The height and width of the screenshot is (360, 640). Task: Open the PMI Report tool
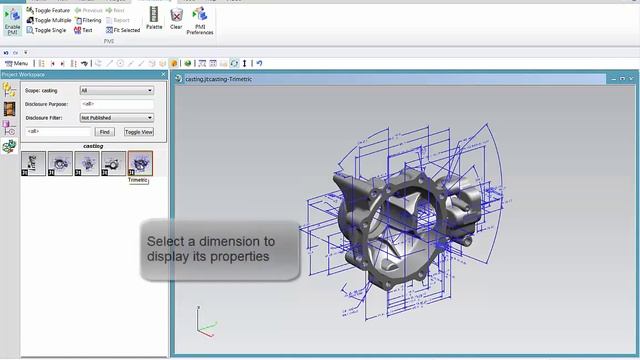pos(118,20)
